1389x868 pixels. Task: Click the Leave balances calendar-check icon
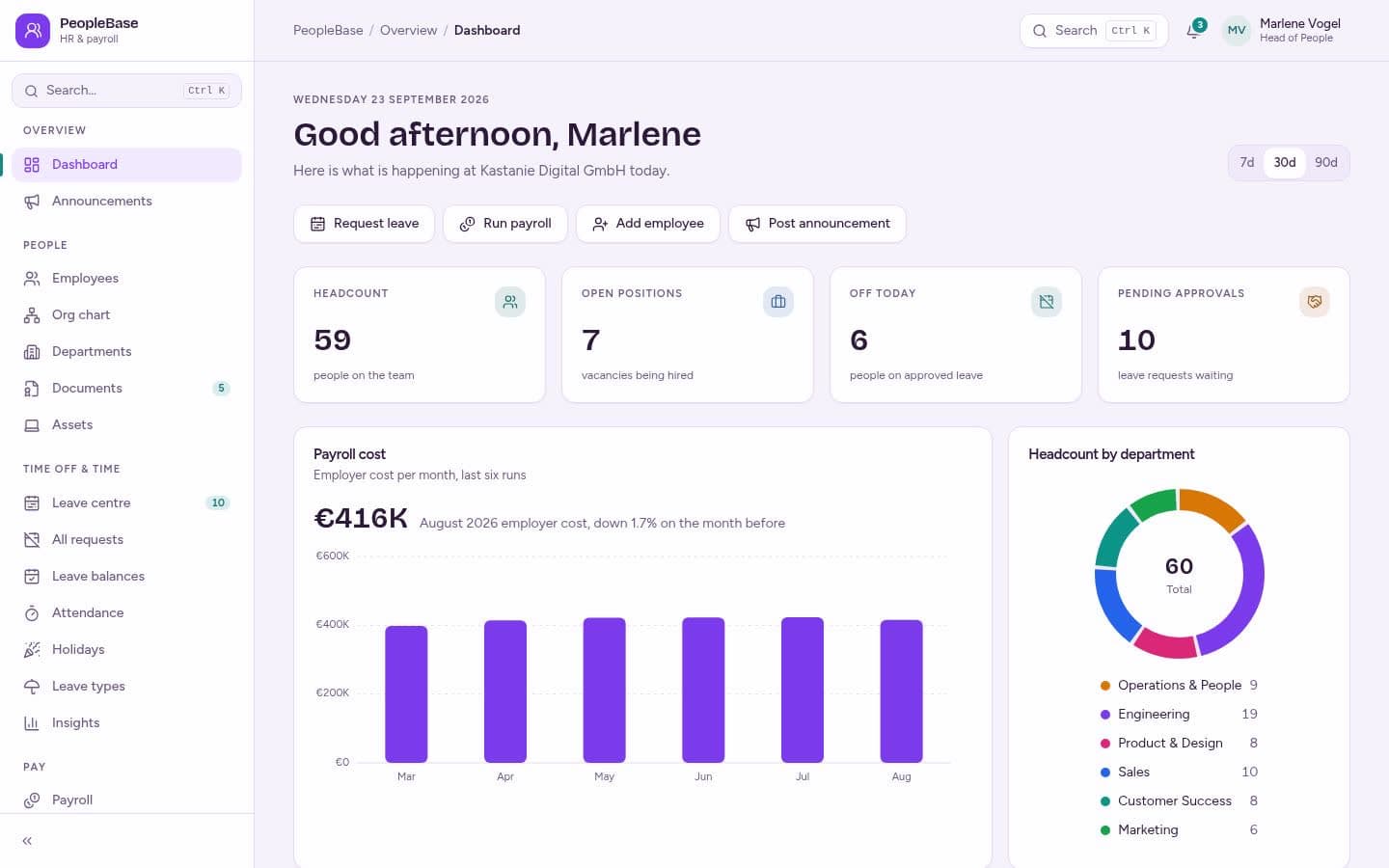point(32,576)
